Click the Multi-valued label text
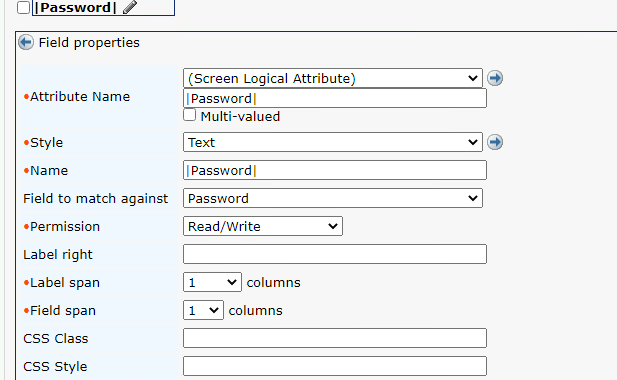617x380 pixels. pos(240,116)
